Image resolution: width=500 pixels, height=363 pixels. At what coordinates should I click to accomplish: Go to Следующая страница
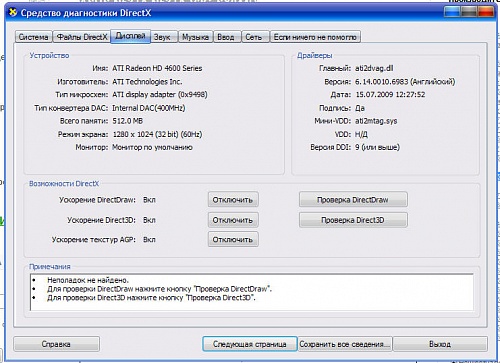[x=250, y=344]
